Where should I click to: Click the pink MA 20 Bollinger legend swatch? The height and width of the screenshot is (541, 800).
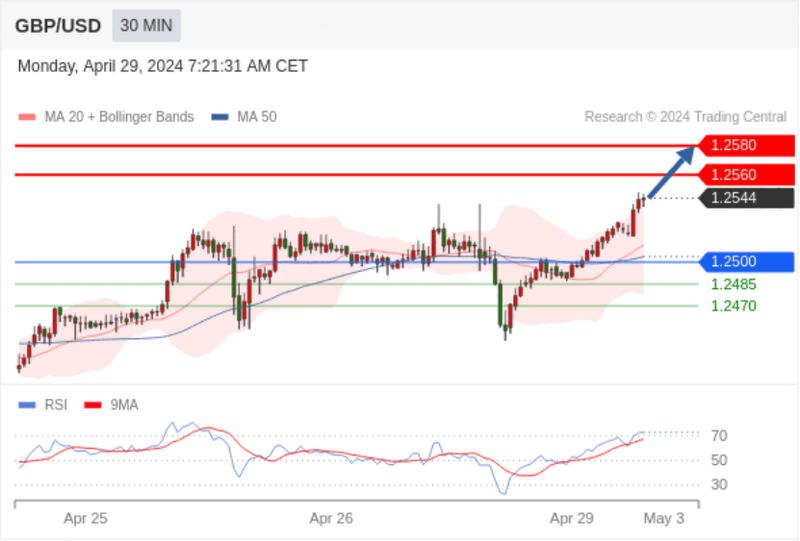27,117
